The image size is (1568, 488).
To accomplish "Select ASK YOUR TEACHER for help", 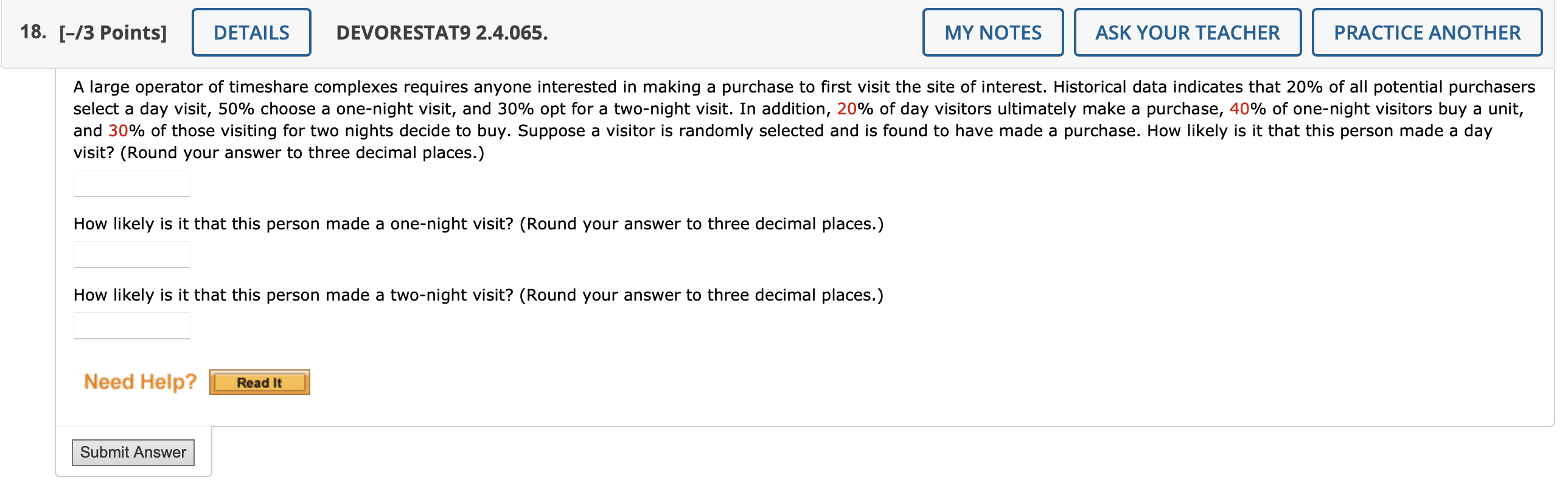I will [x=1187, y=32].
